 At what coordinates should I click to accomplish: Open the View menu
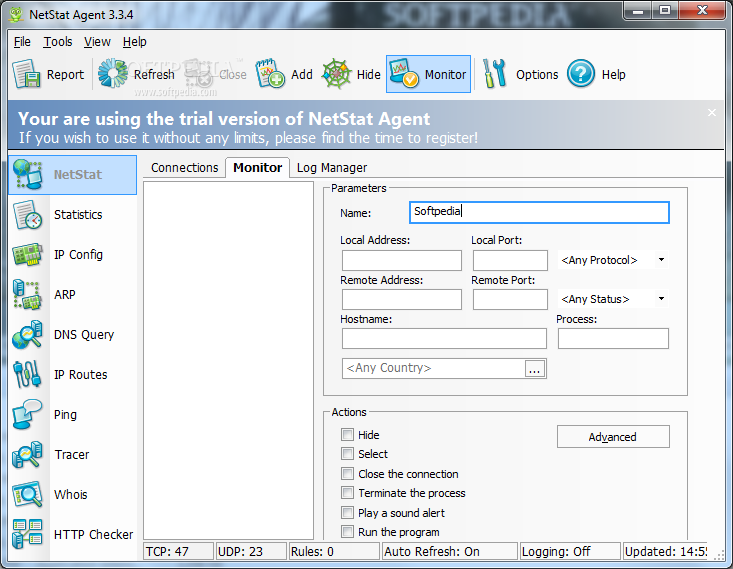click(97, 42)
